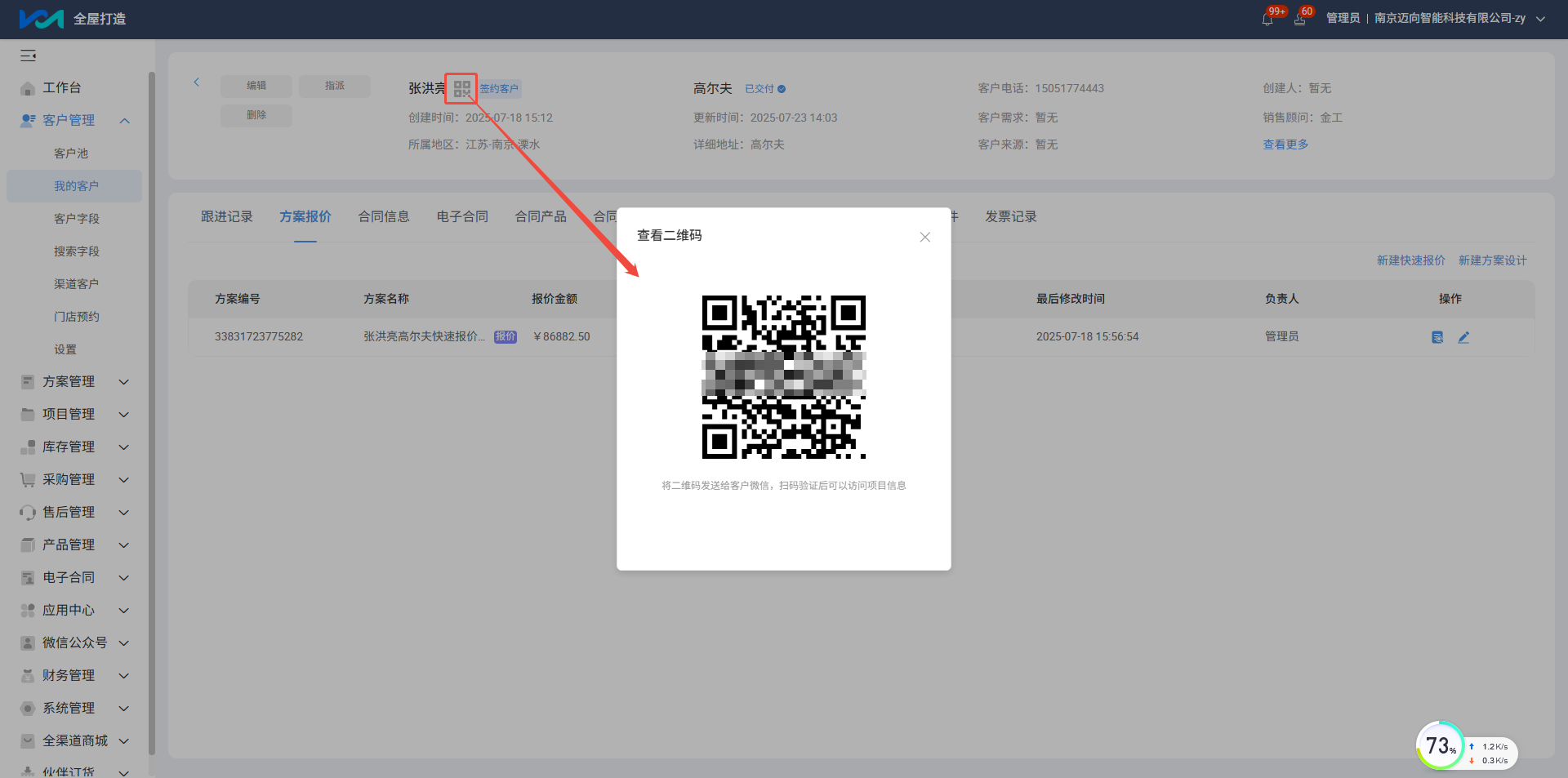
Task: Click the 删除 button
Action: 256,115
